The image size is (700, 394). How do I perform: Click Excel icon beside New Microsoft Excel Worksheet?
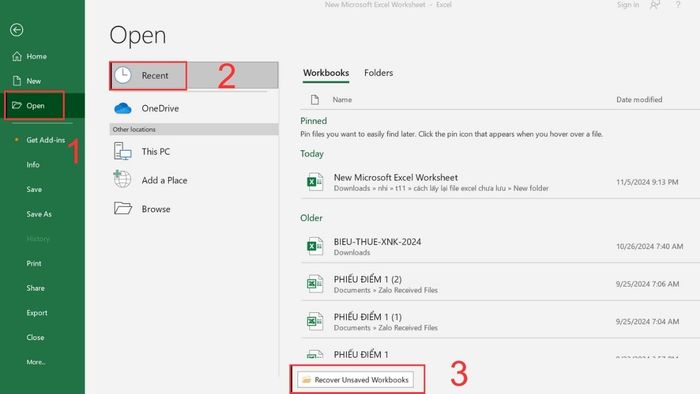coord(315,182)
